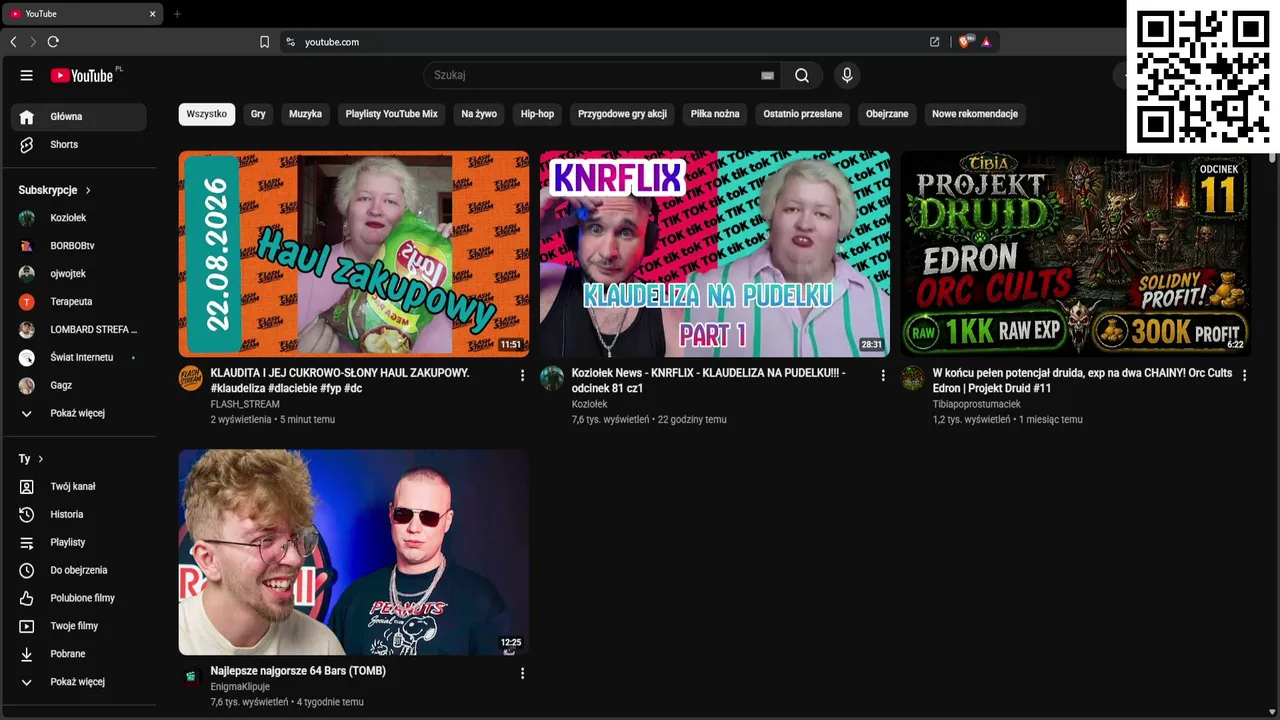This screenshot has width=1280, height=720.
Task: Click the YouTube logo
Action: tap(84, 75)
